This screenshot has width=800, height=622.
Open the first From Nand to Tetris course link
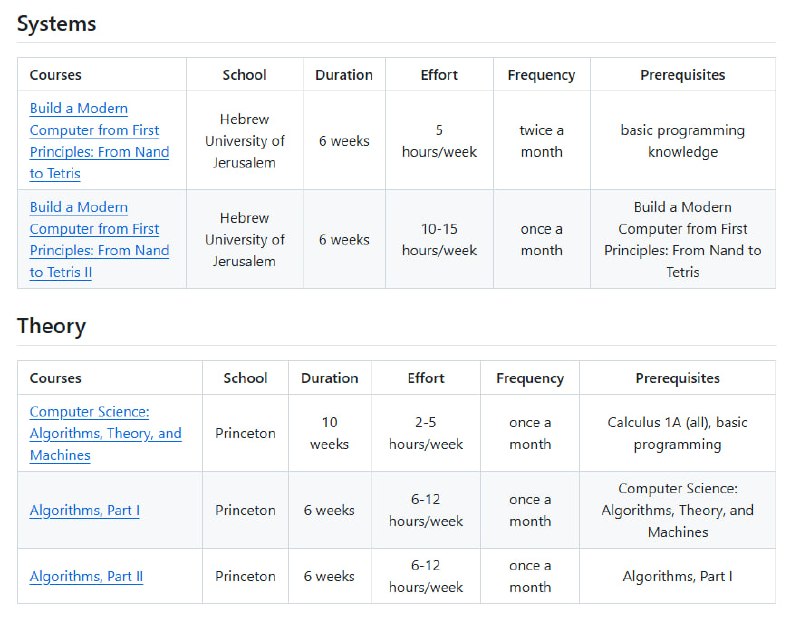pos(99,141)
